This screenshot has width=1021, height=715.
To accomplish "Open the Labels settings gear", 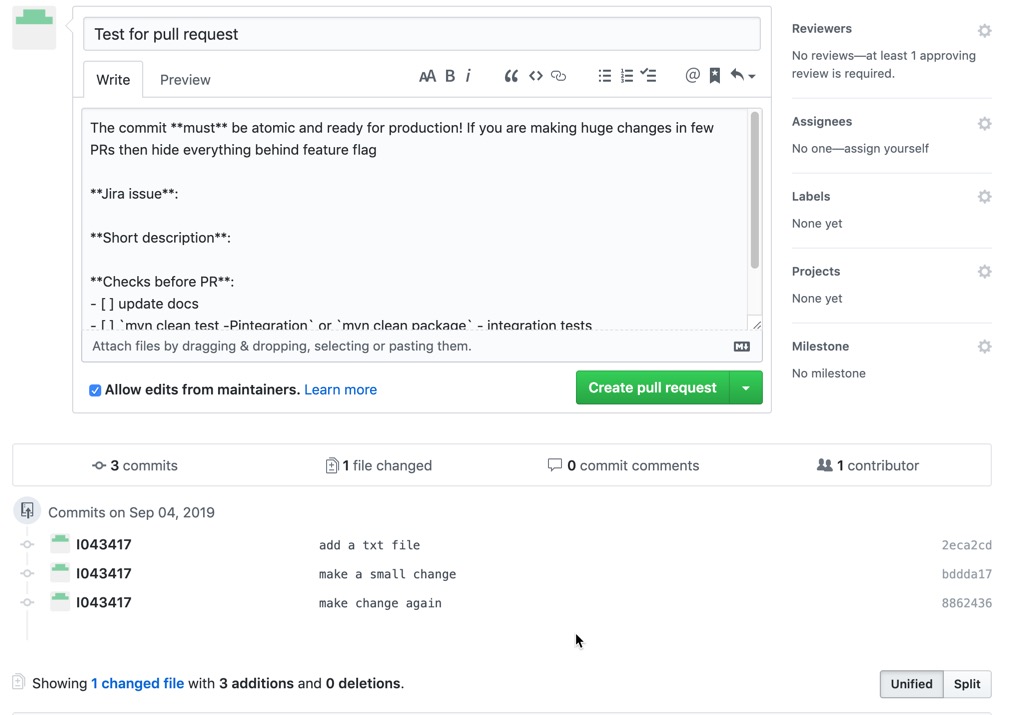I will coord(984,196).
